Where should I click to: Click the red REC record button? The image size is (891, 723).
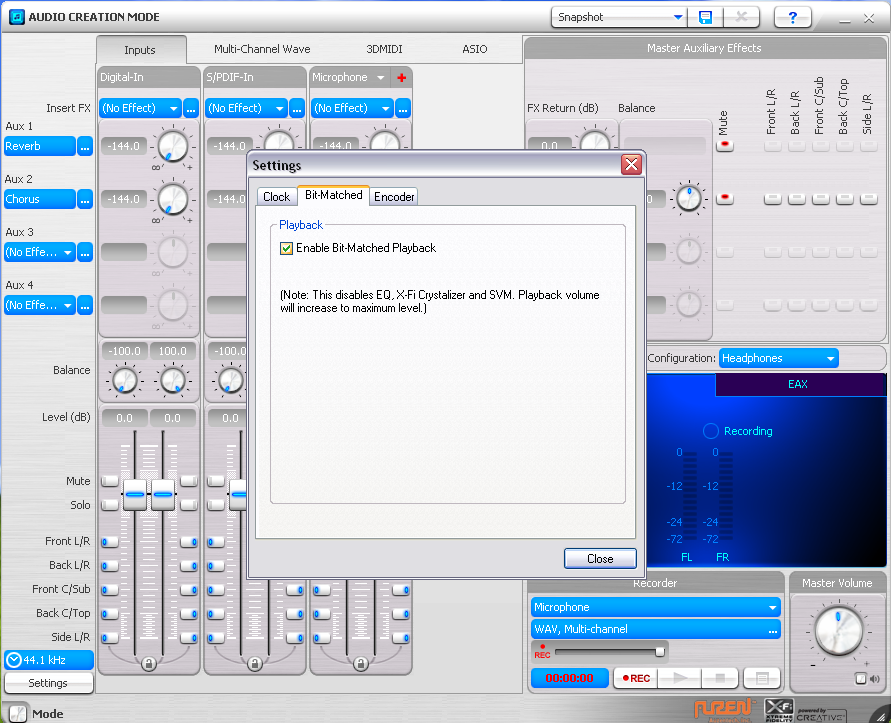(x=634, y=678)
